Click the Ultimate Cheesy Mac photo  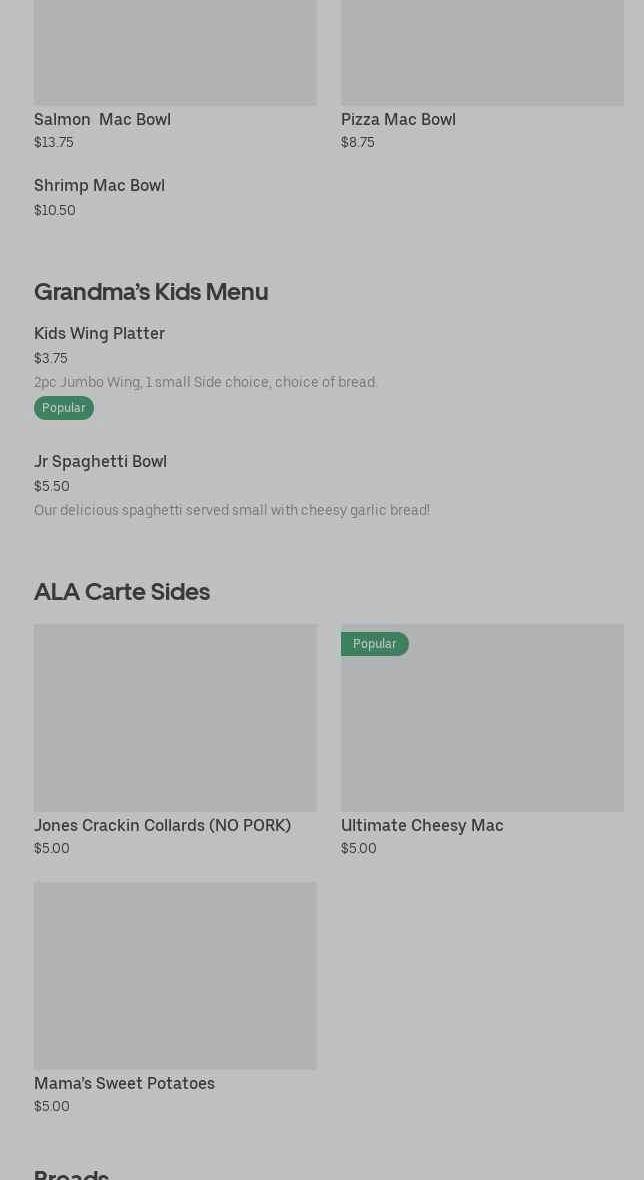[x=482, y=728]
